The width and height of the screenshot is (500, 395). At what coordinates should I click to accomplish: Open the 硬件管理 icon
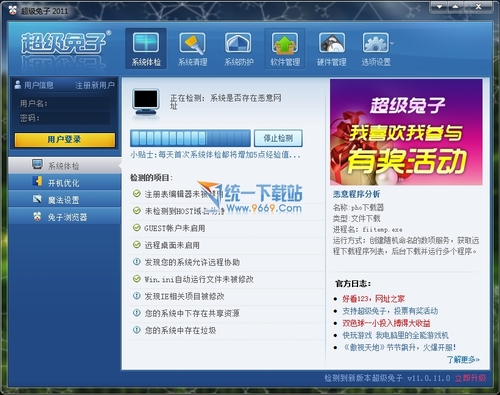point(331,49)
